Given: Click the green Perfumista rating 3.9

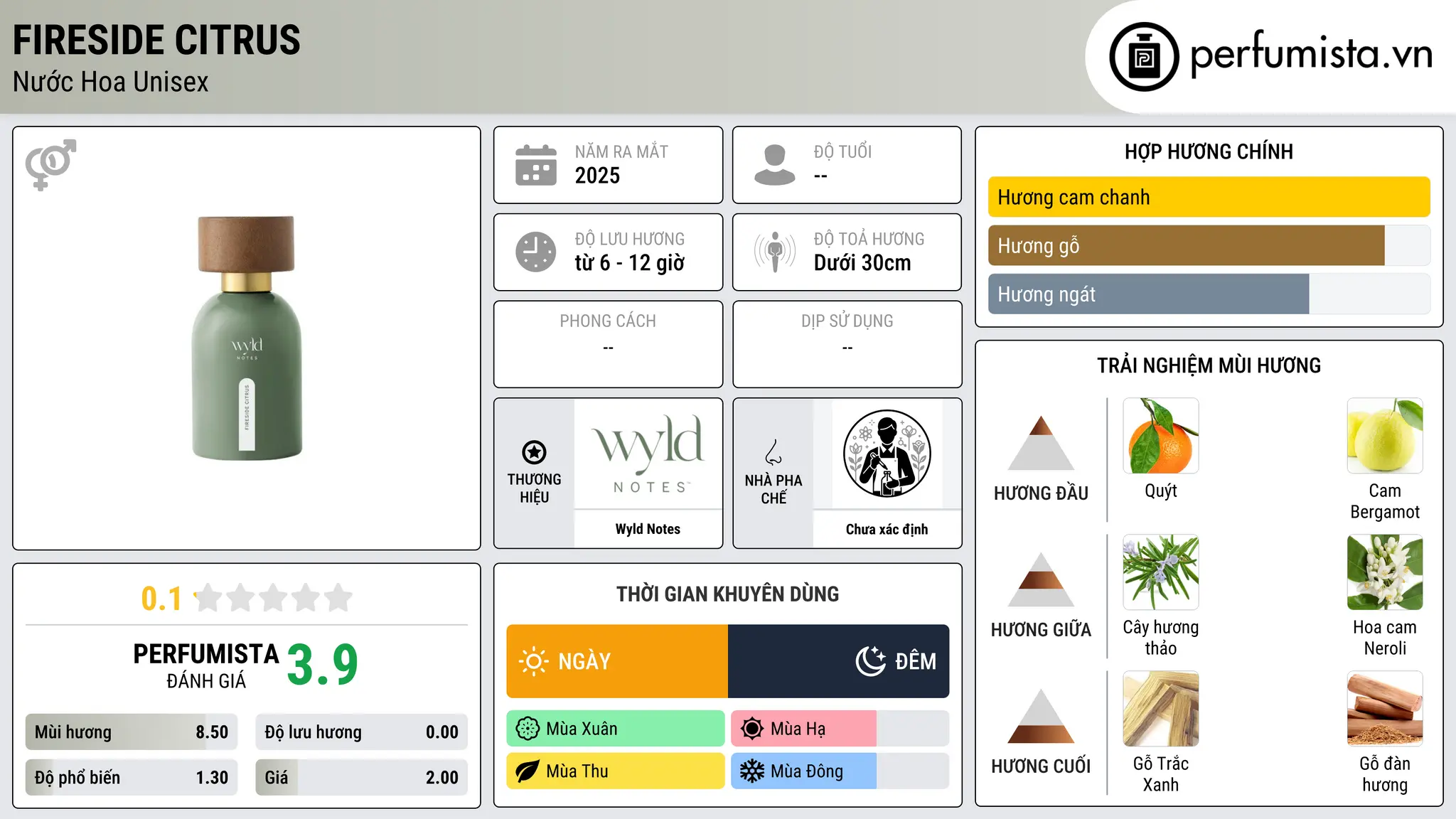Looking at the screenshot, I should point(323,665).
